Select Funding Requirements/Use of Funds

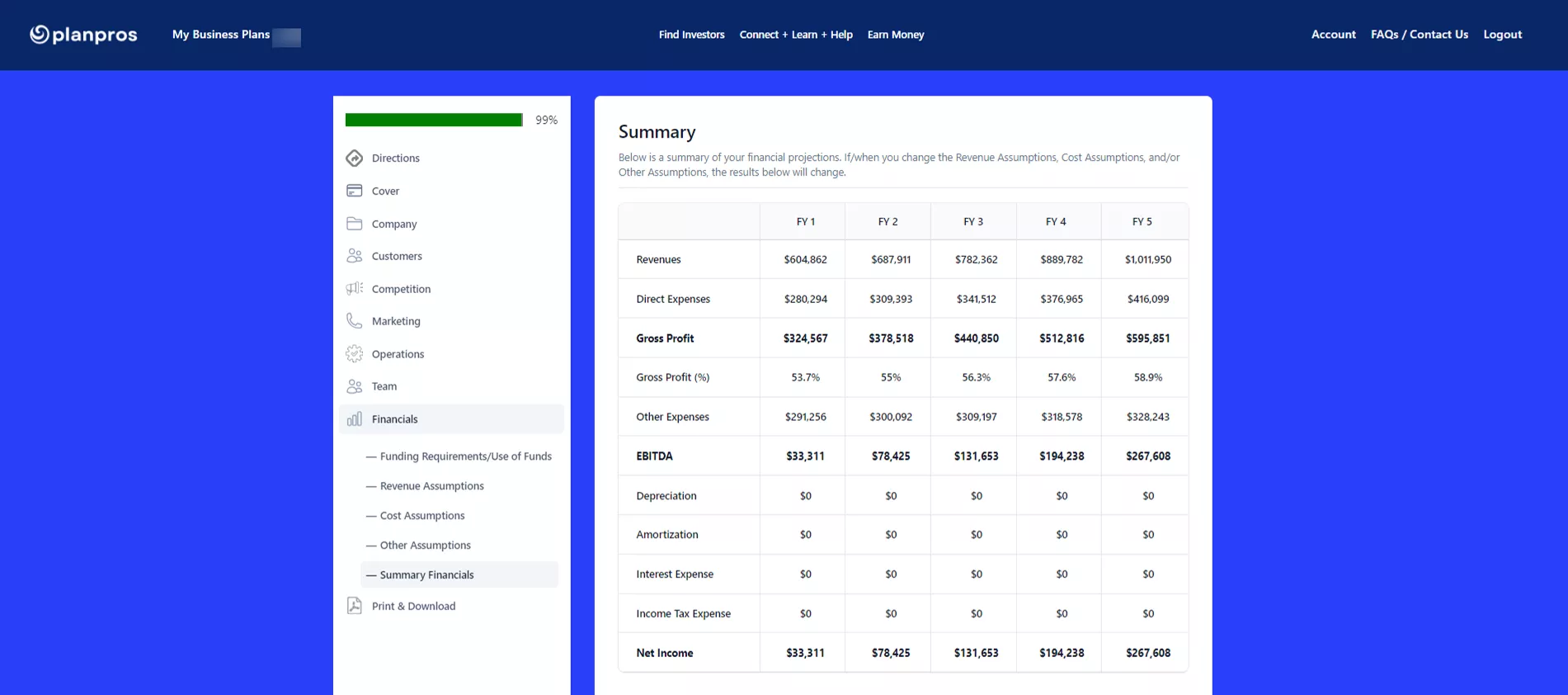(x=465, y=456)
